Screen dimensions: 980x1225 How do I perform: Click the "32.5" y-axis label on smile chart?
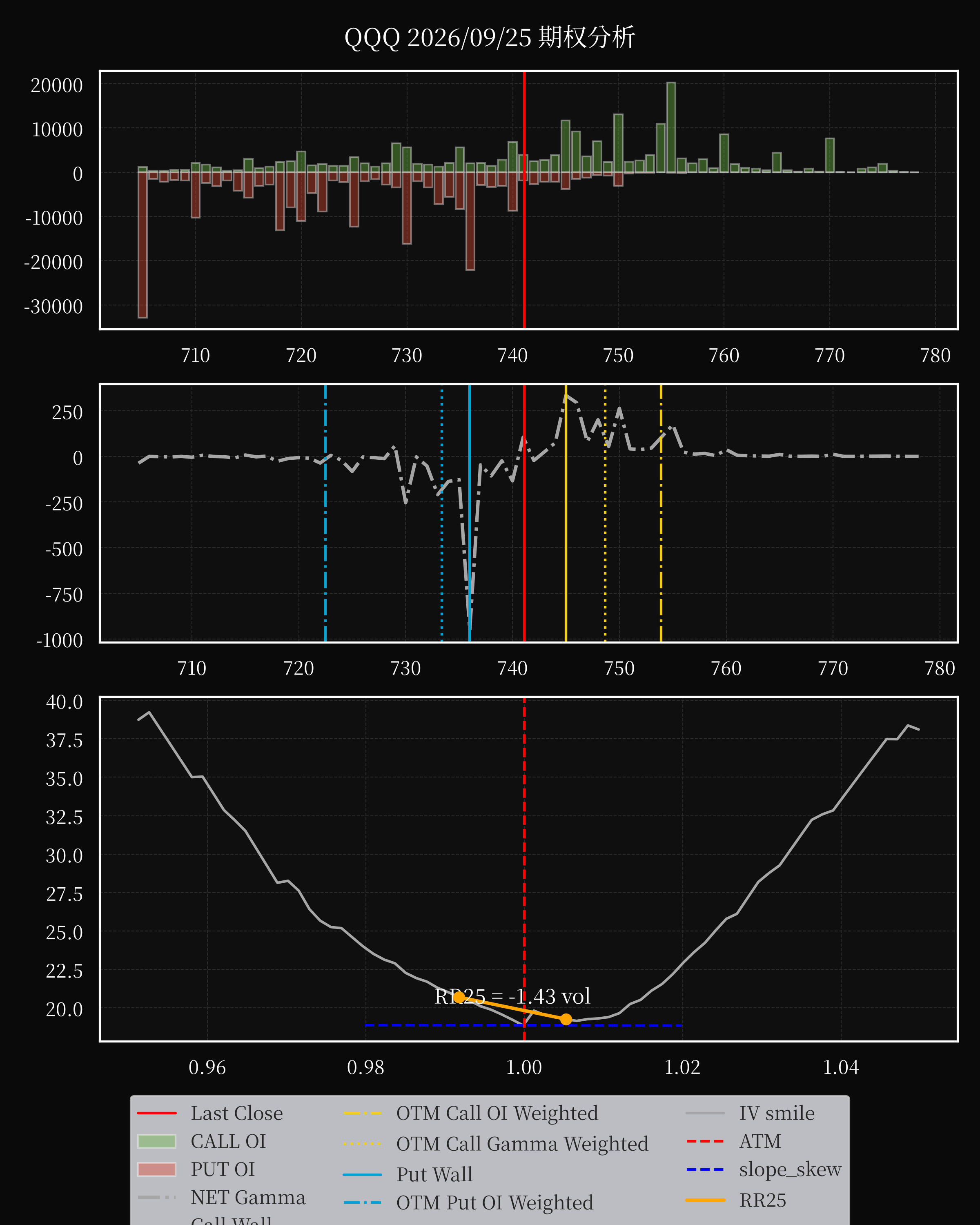click(x=64, y=817)
